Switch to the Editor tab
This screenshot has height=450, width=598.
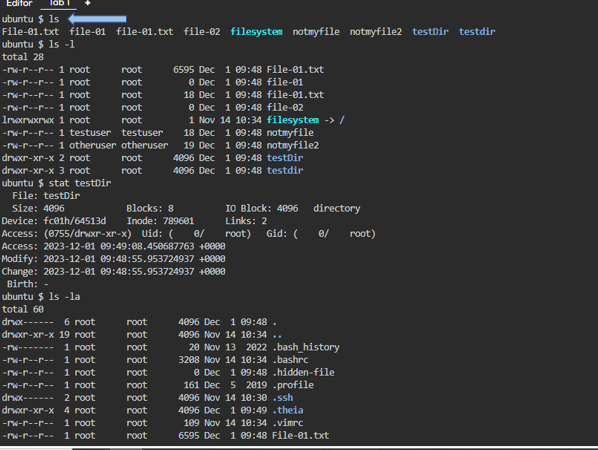pyautogui.click(x=19, y=3)
